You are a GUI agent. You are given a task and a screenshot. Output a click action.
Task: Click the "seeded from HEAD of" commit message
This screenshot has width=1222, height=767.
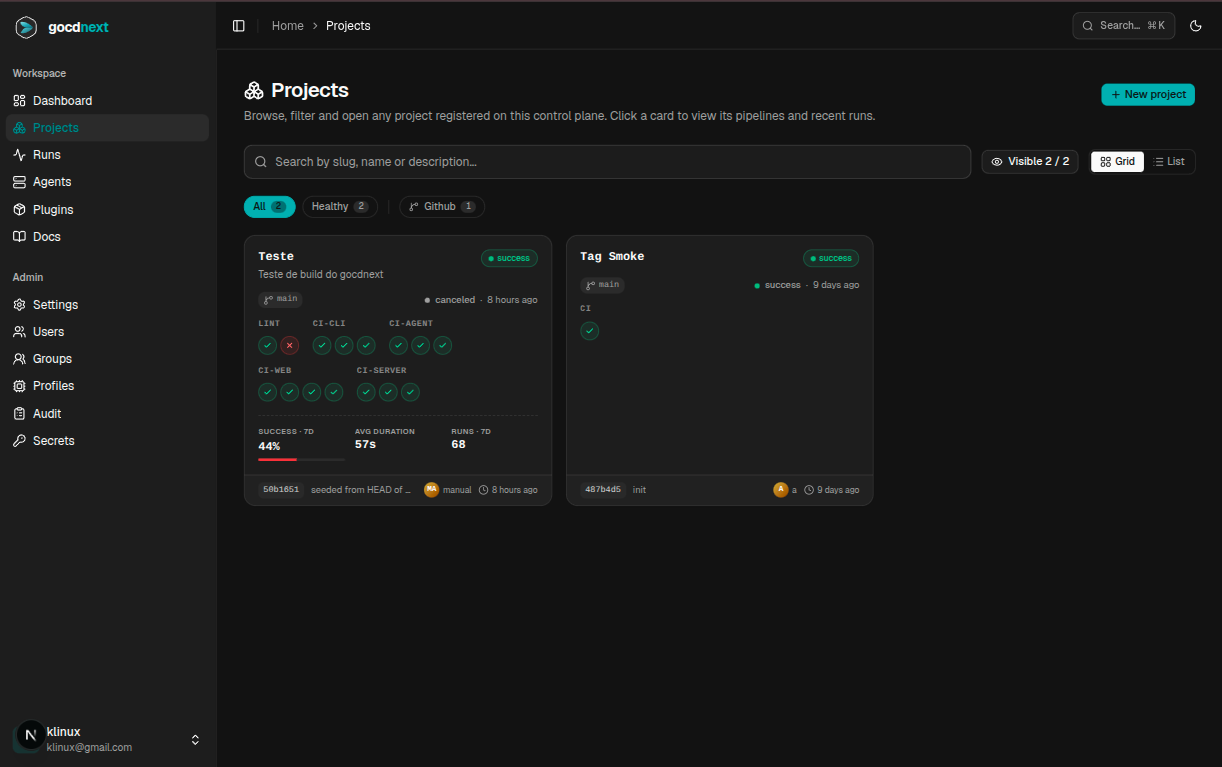coord(361,490)
